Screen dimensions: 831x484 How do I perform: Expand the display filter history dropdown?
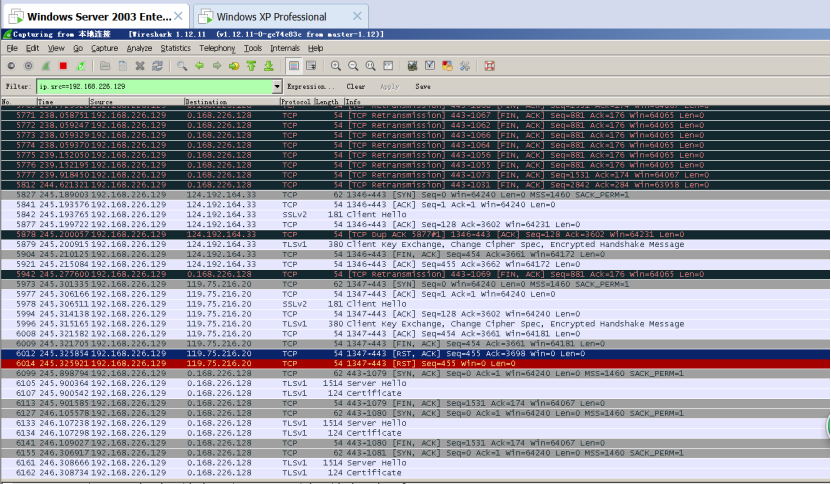pyautogui.click(x=277, y=86)
